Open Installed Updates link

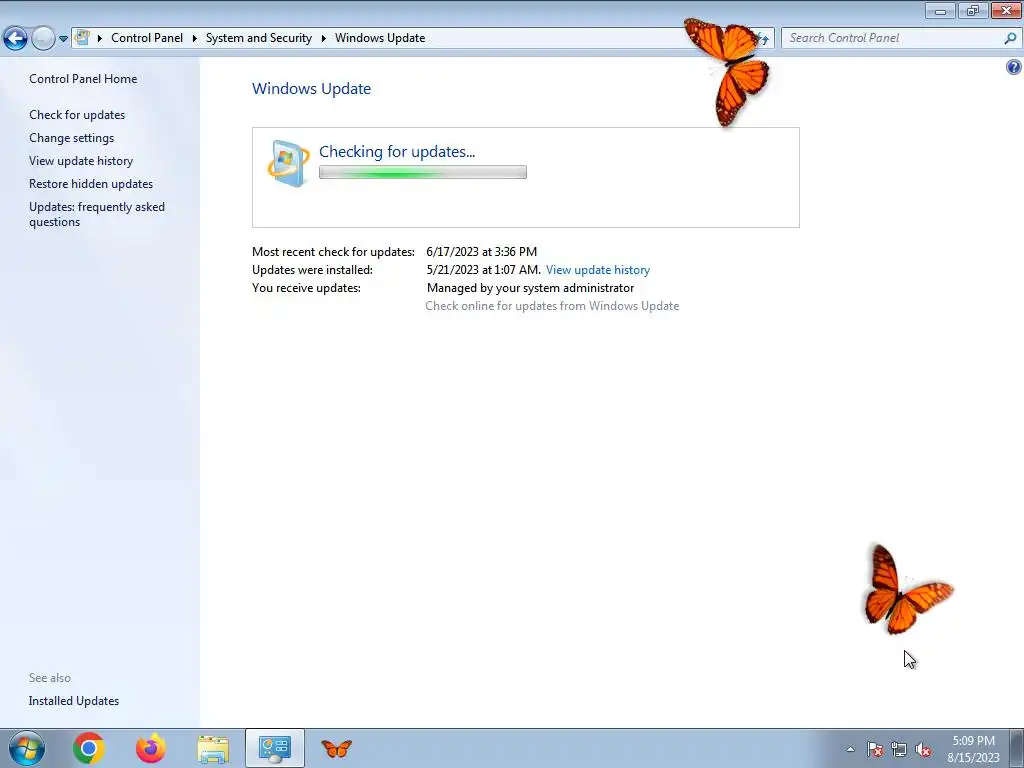[74, 701]
